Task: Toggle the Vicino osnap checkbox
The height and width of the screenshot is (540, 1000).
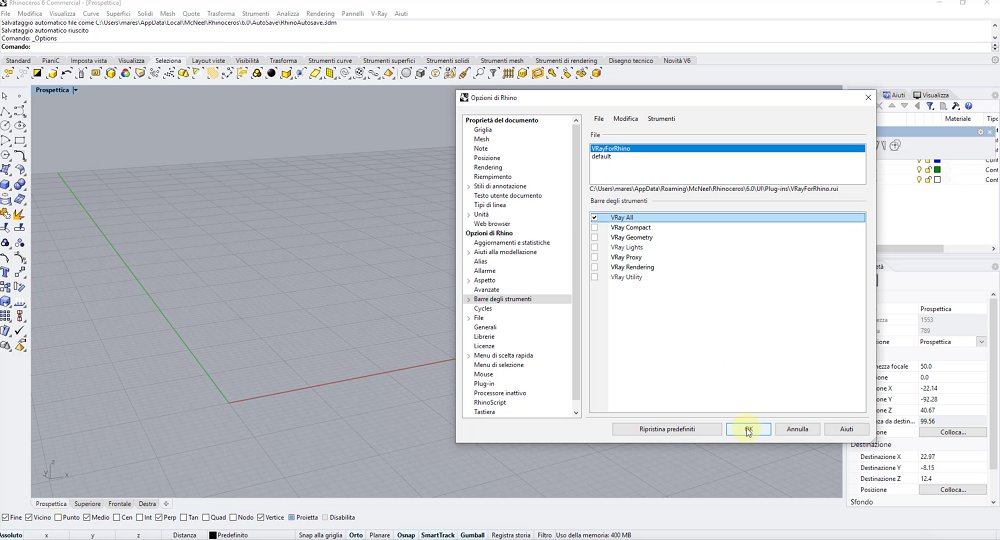Action: (29, 517)
